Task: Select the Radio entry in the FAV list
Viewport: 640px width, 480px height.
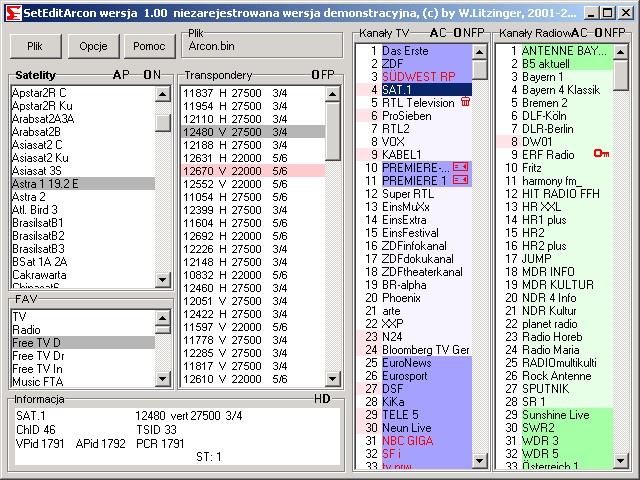Action: 26,330
